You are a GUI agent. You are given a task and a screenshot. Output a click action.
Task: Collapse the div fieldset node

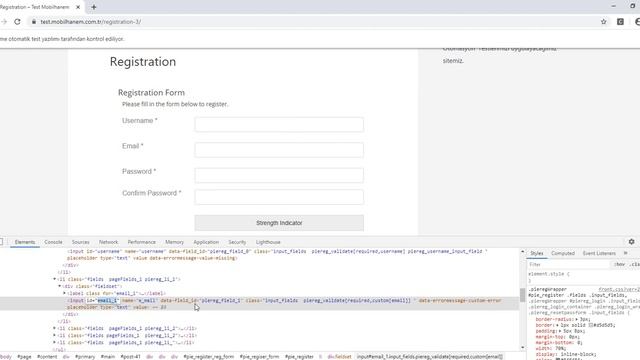60,286
